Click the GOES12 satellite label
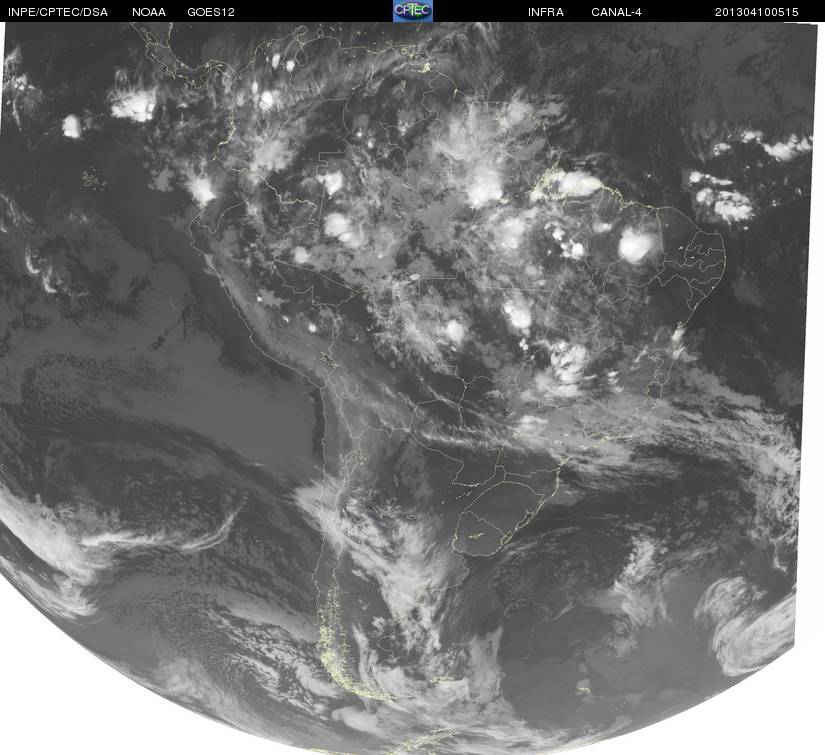 coord(211,12)
